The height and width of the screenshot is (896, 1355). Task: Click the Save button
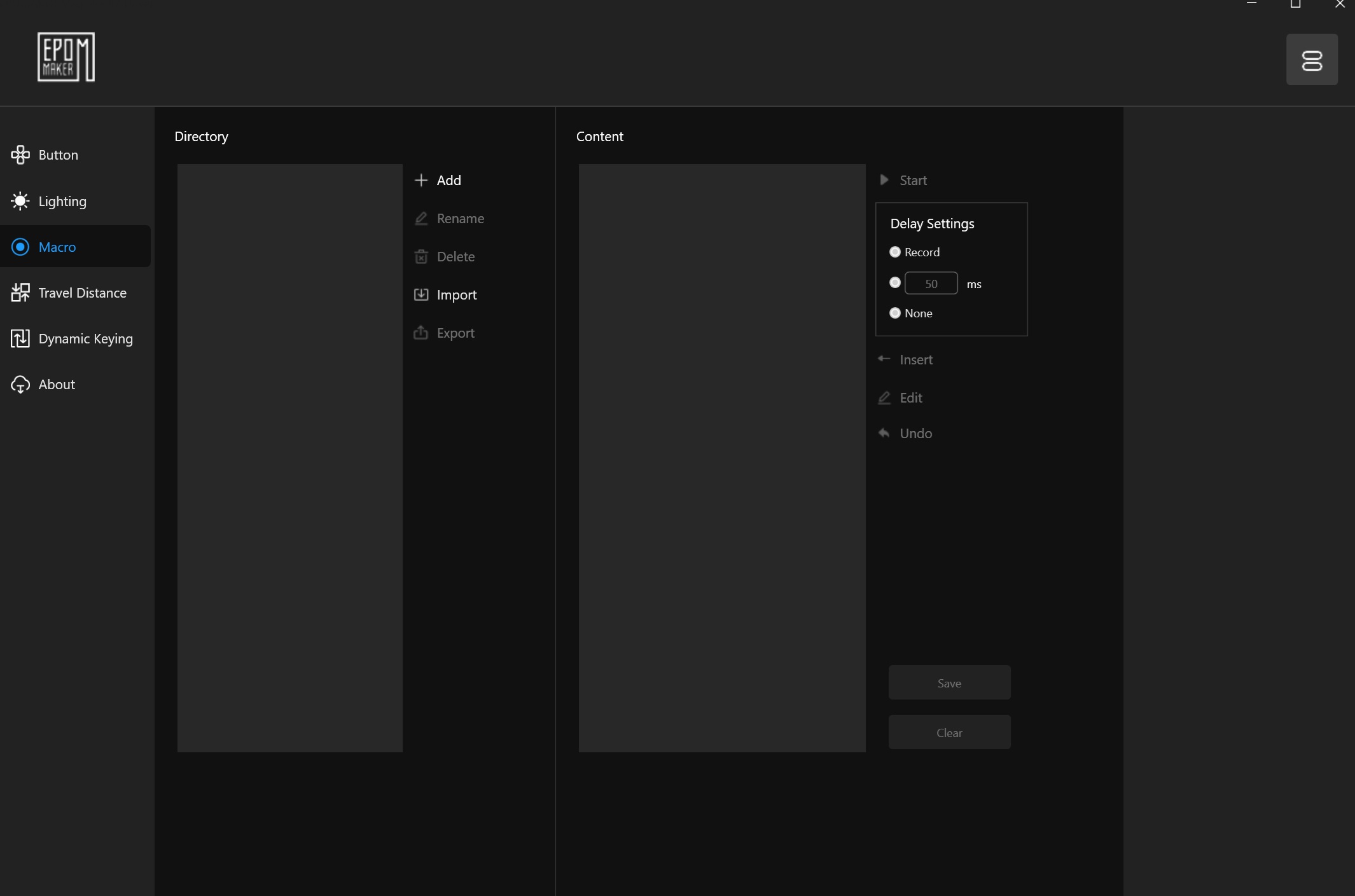click(x=949, y=683)
